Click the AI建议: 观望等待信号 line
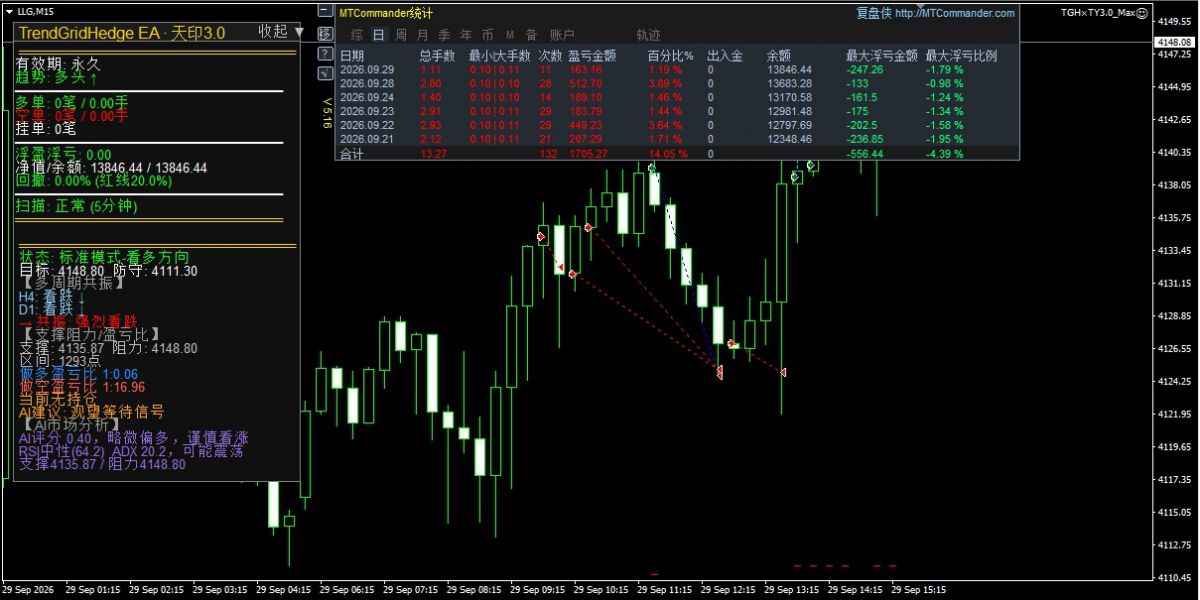The height and width of the screenshot is (600, 1200). tap(91, 411)
